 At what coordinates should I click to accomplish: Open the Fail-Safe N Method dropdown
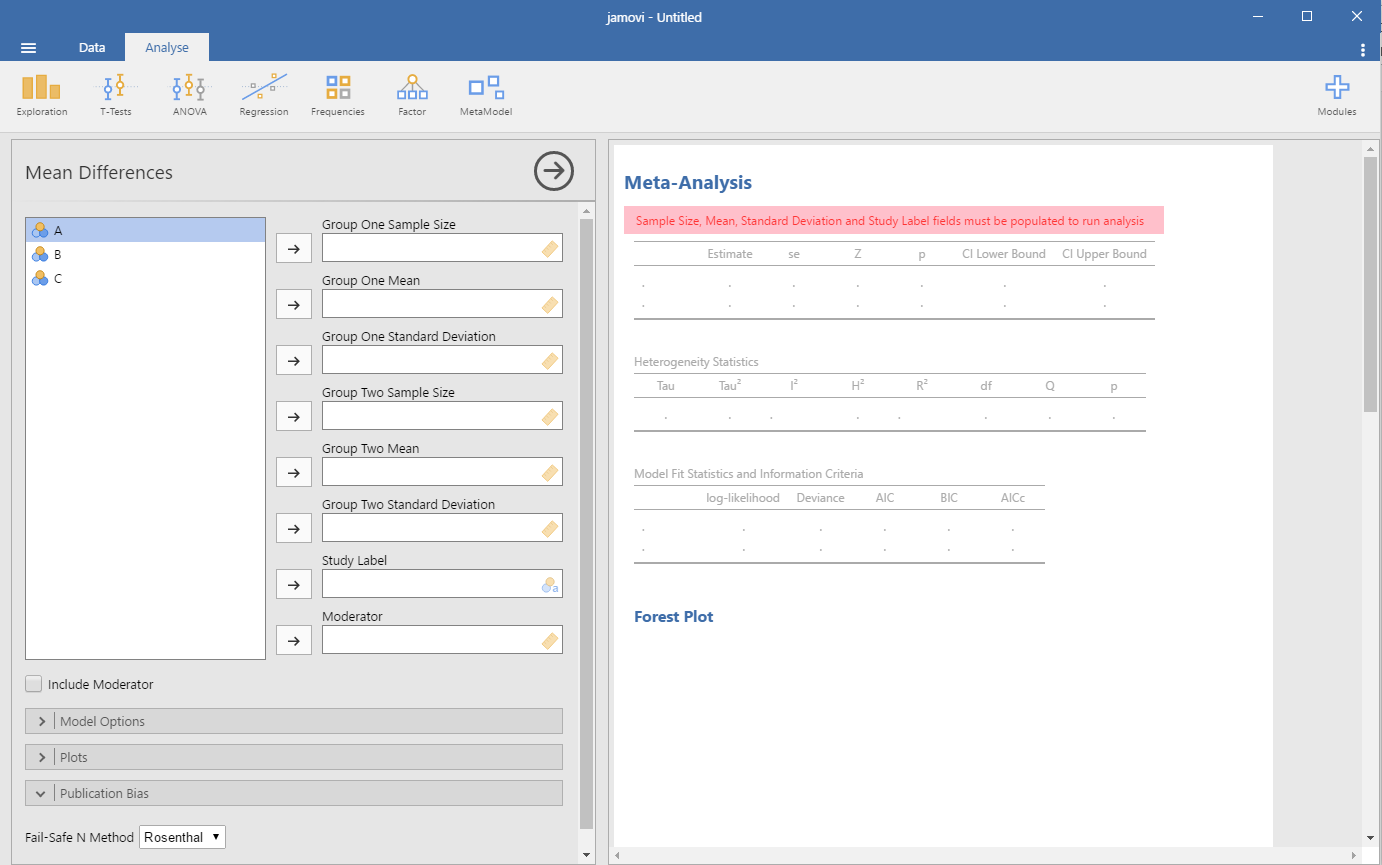pyautogui.click(x=182, y=837)
